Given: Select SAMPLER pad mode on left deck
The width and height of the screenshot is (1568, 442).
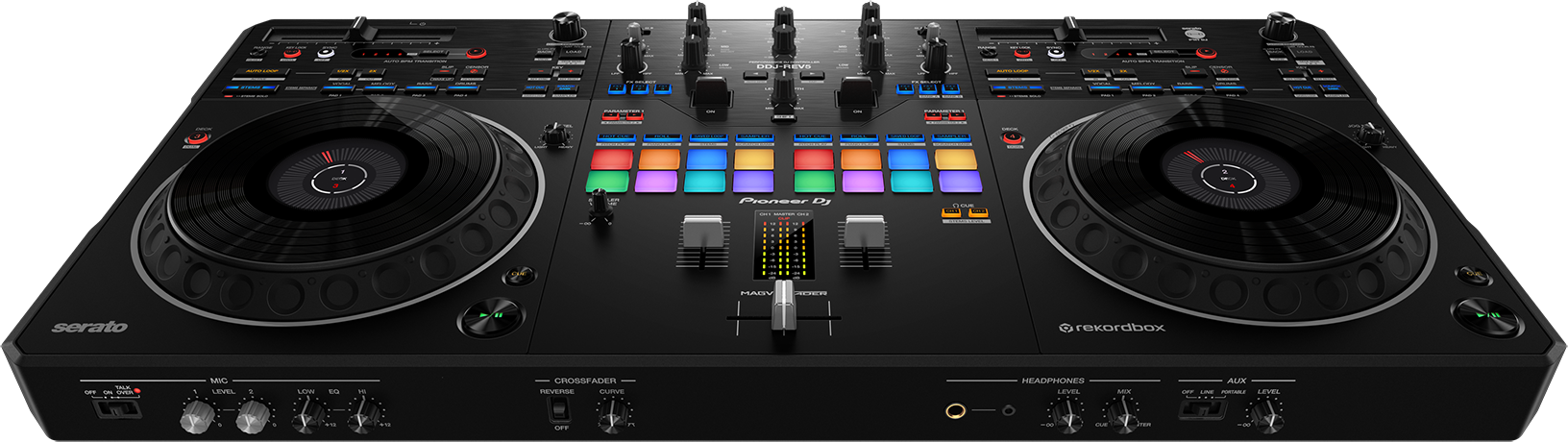Looking at the screenshot, I should 754,137.
